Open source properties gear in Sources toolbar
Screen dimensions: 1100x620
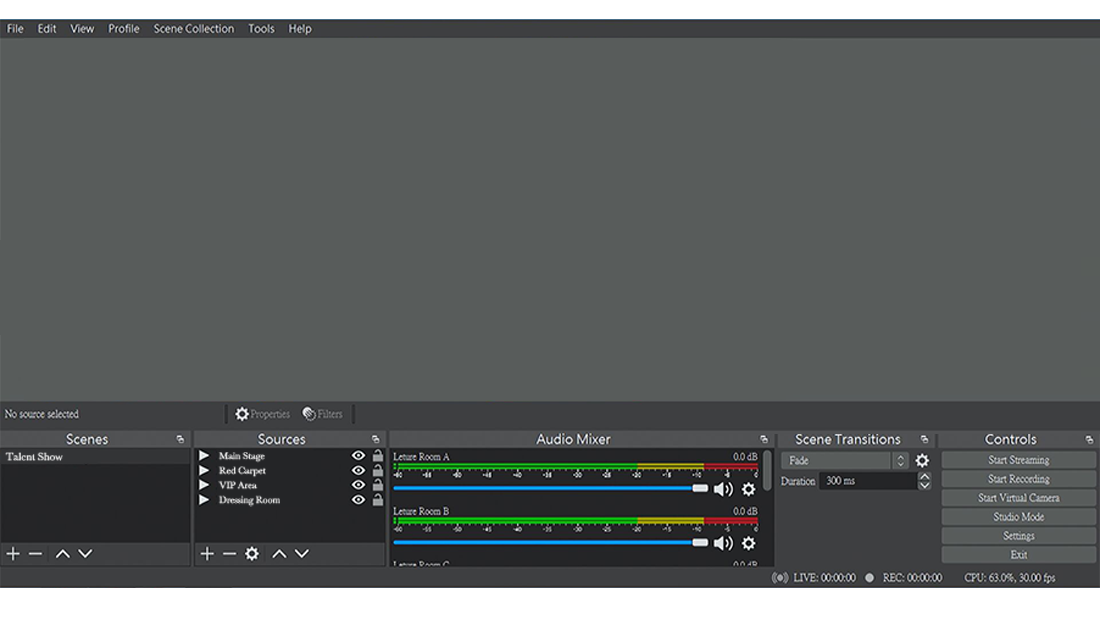252,554
